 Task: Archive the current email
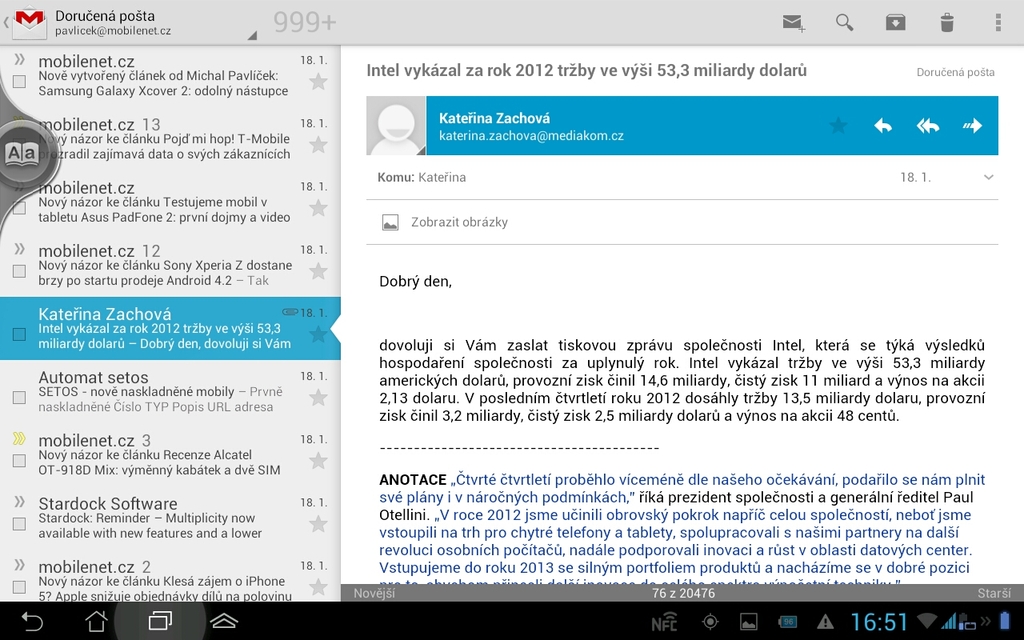click(x=894, y=20)
